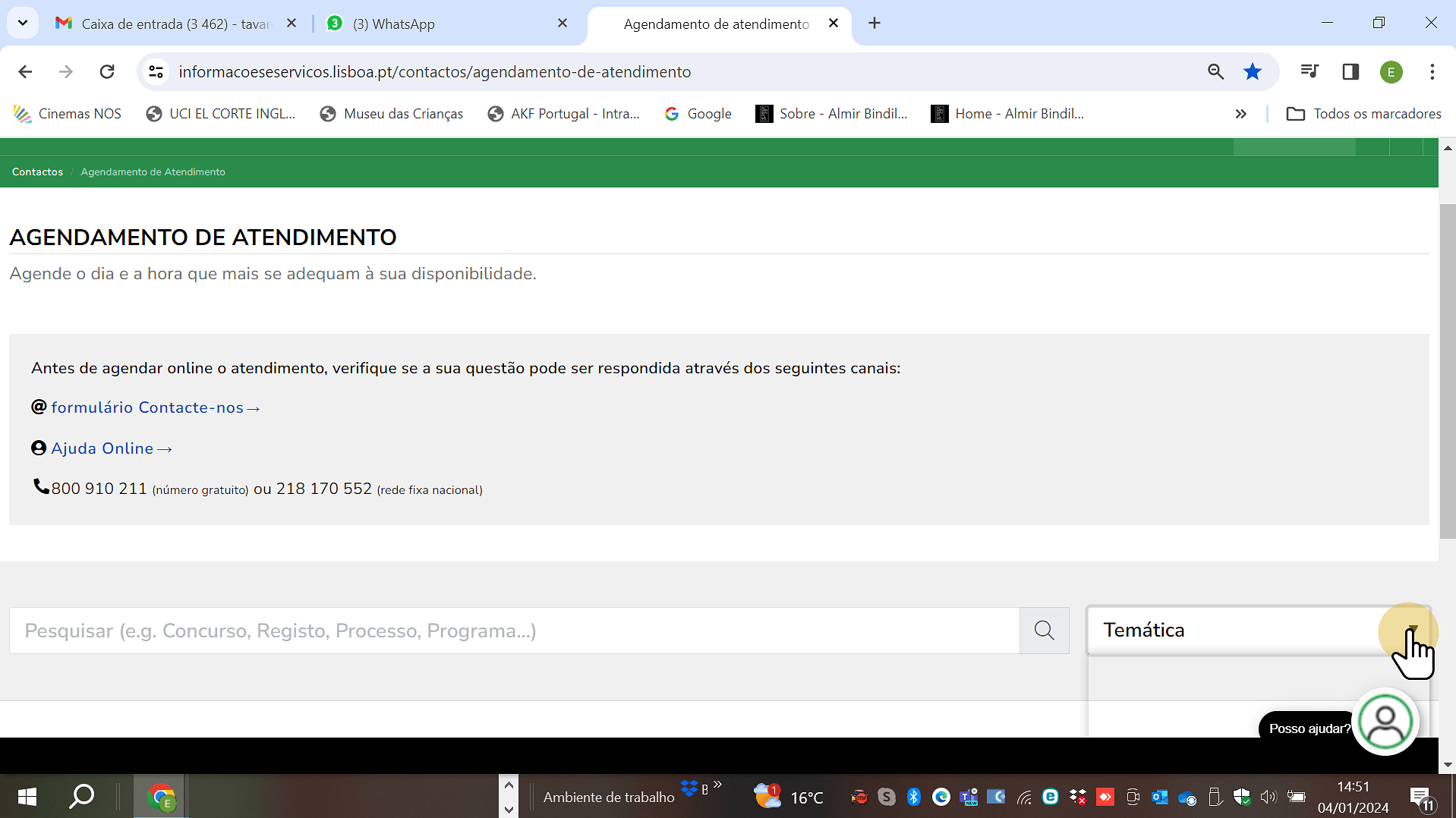Image resolution: width=1456 pixels, height=818 pixels.
Task: Expand the Temática dropdown
Action: click(1410, 631)
